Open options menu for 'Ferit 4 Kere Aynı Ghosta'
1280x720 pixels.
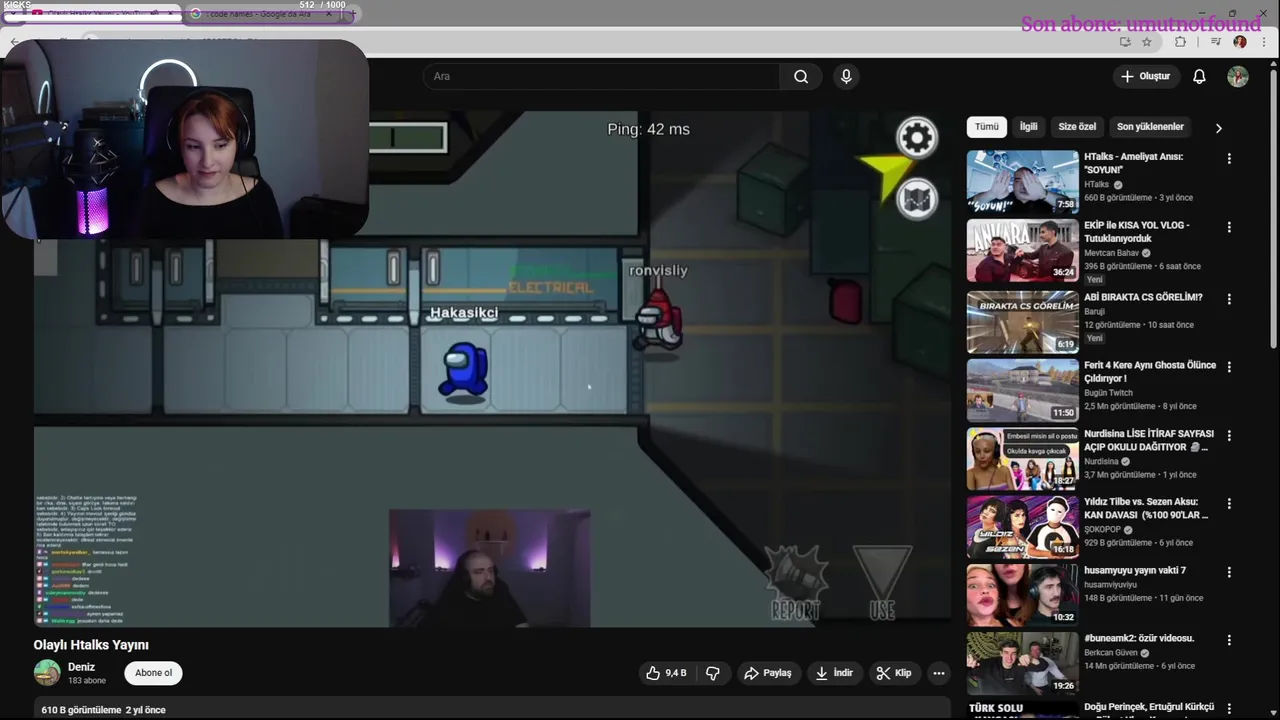pyautogui.click(x=1229, y=367)
